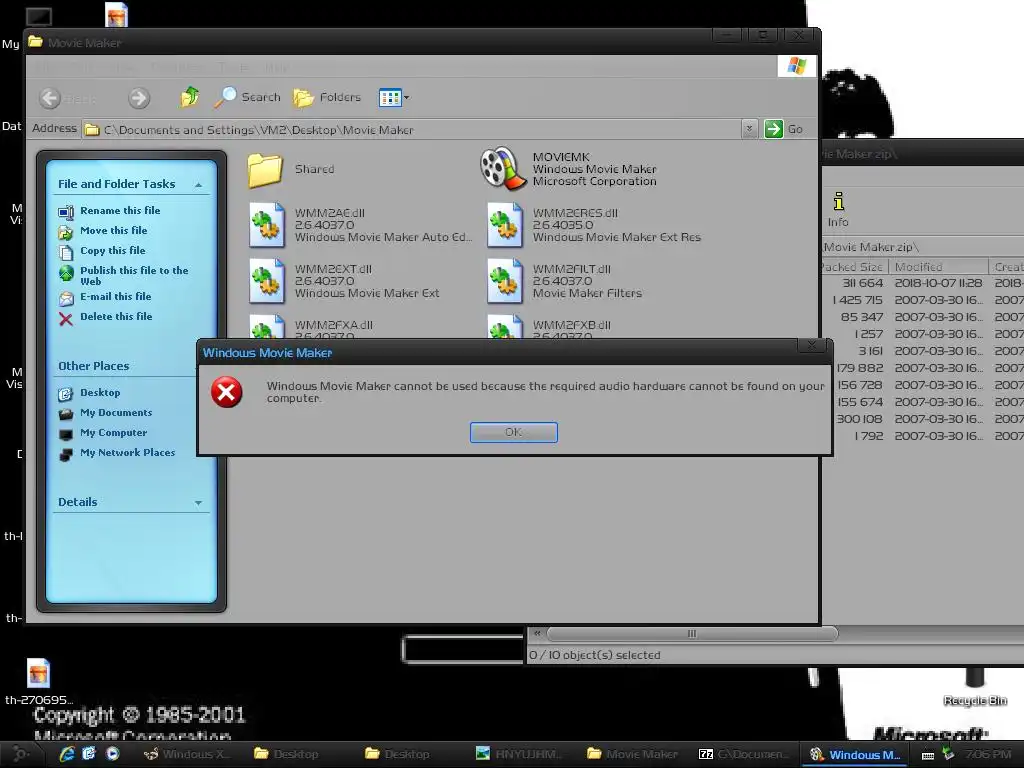Click the Windows flag logo in Explorer
The width and height of the screenshot is (1024, 768).
pyautogui.click(x=797, y=66)
